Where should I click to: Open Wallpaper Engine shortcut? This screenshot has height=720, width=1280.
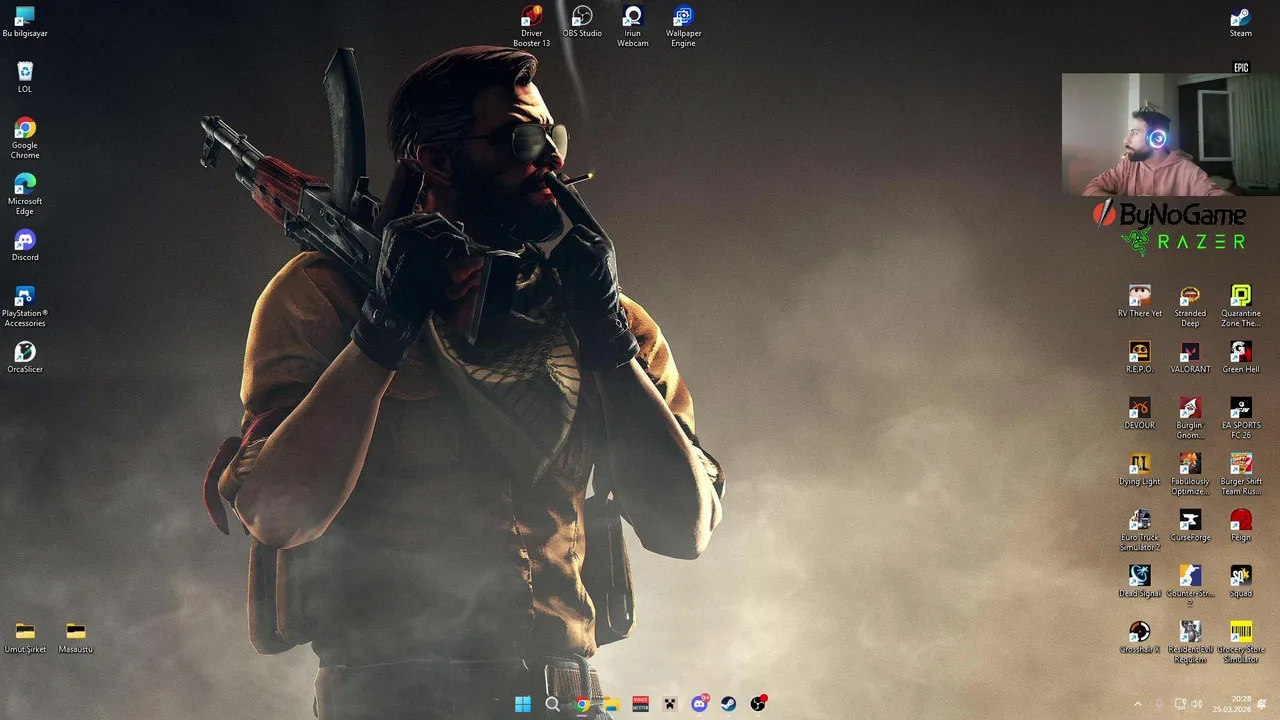point(683,26)
